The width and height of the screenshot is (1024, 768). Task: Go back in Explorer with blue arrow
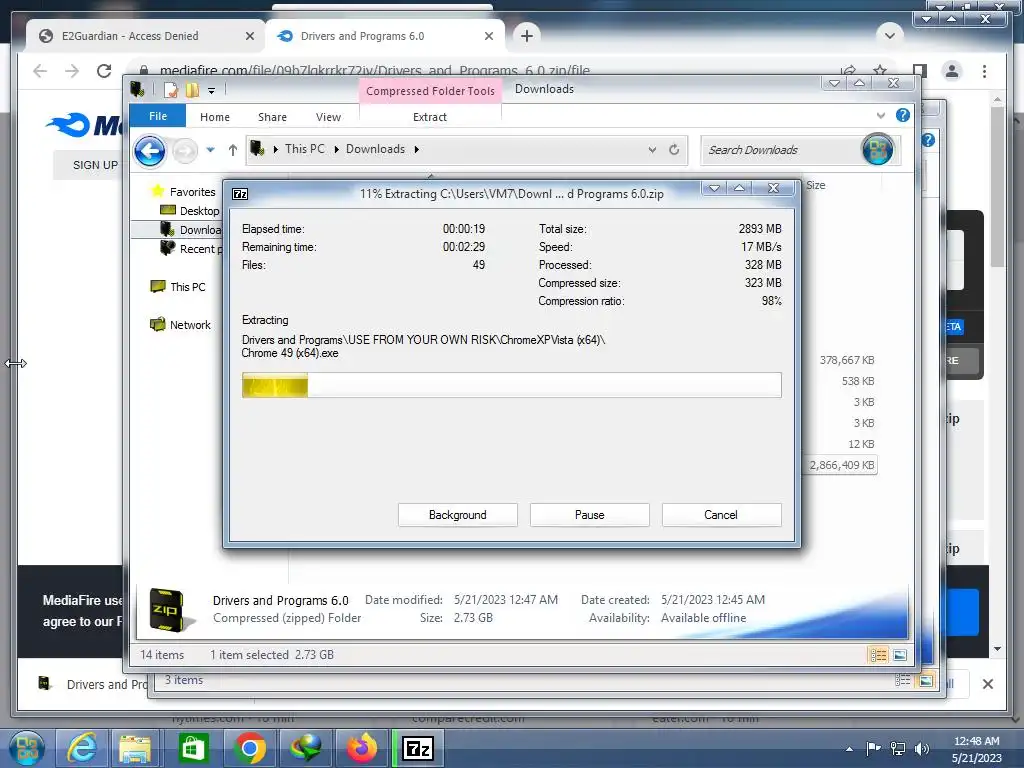tap(150, 151)
